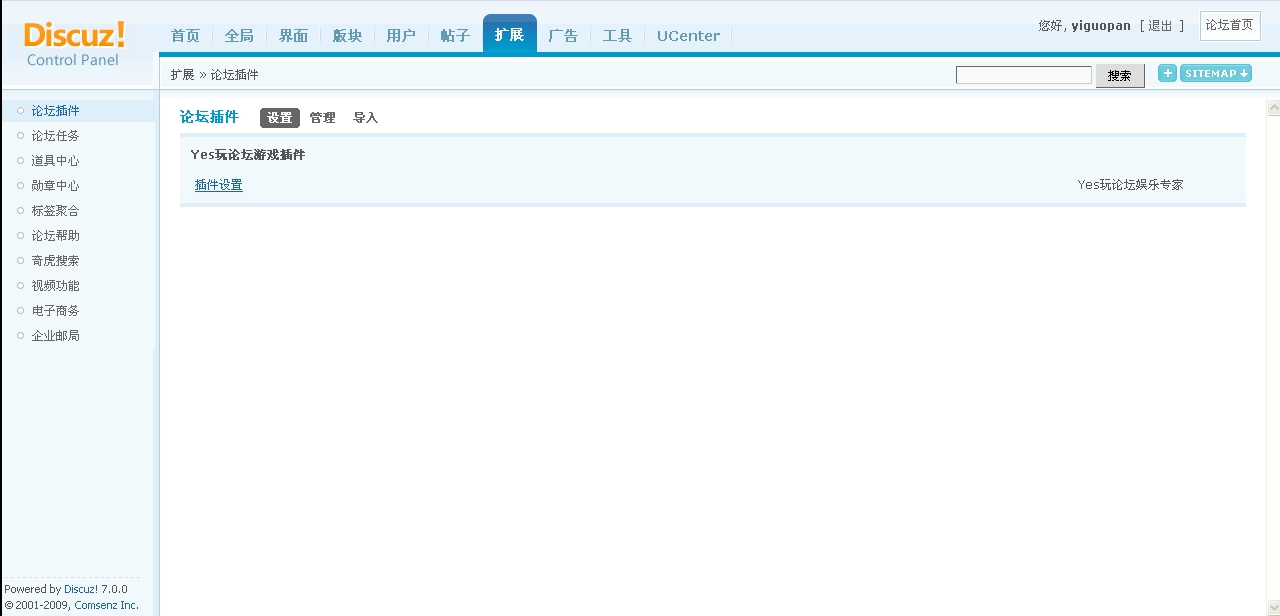Image resolution: width=1280 pixels, height=616 pixels.
Task: Open the 插件设置 link
Action: pos(218,185)
